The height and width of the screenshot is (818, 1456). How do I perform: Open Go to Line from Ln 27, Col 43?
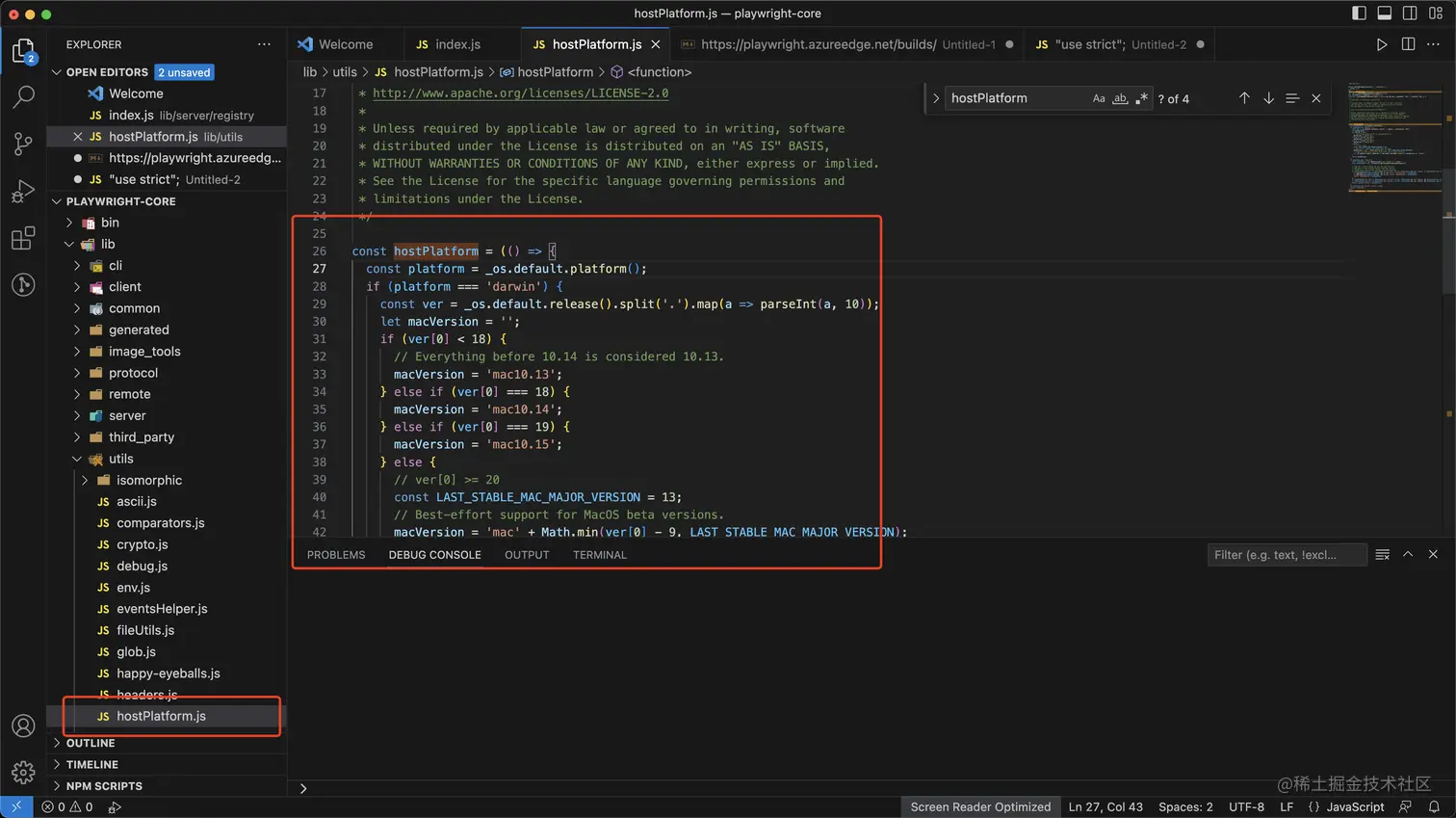[x=1105, y=807]
